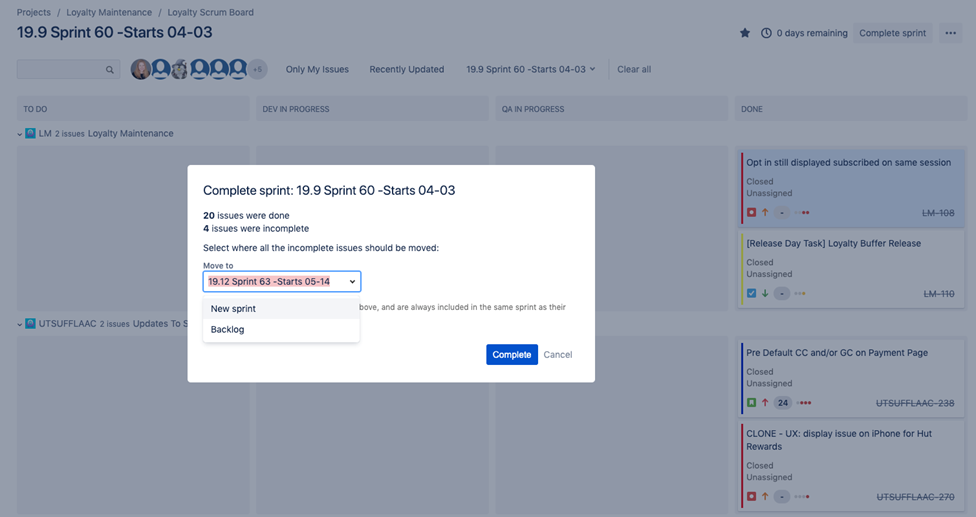The height and width of the screenshot is (517, 976).
Task: Click the days-in-column dots on UTSUFFLAAC-238
Action: click(x=804, y=403)
